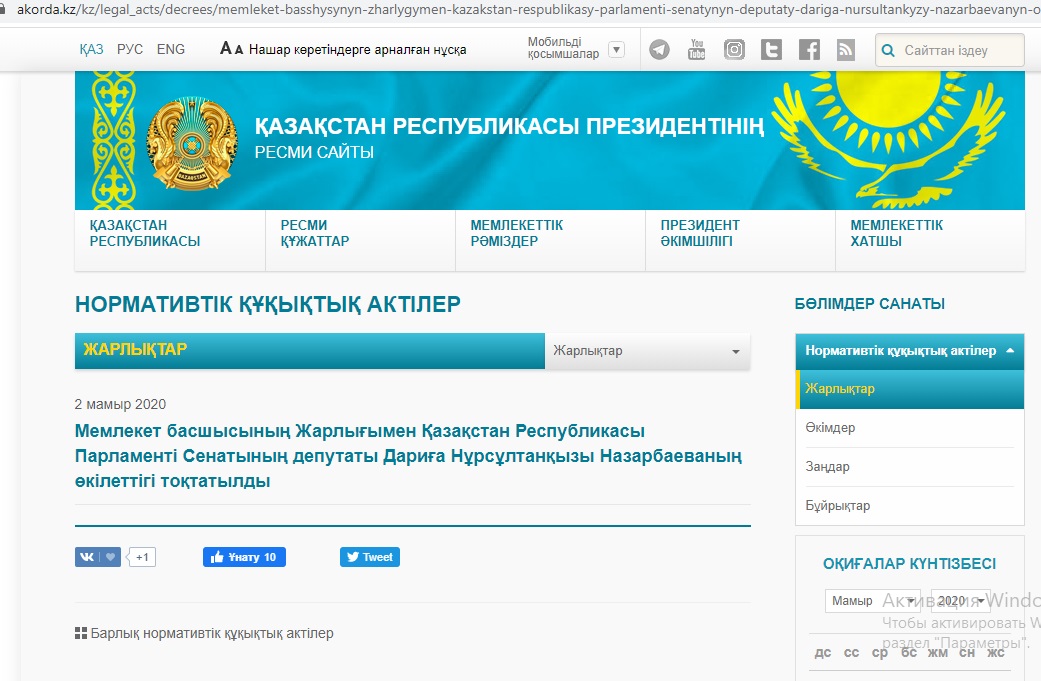Switch site language to РУС
Image resolution: width=1041 pixels, height=681 pixels.
(130, 49)
